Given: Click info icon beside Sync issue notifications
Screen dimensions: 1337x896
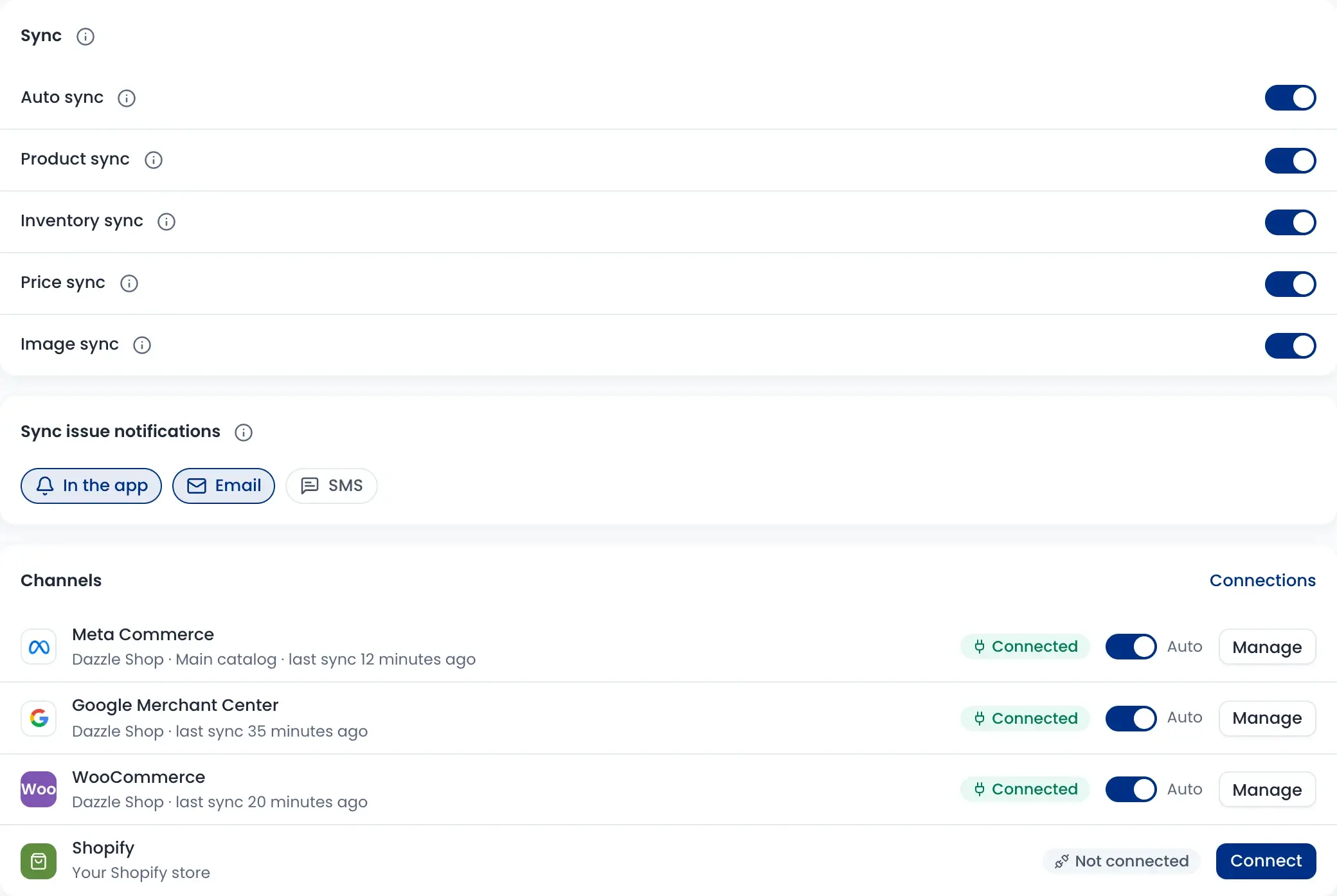Looking at the screenshot, I should click(x=244, y=433).
